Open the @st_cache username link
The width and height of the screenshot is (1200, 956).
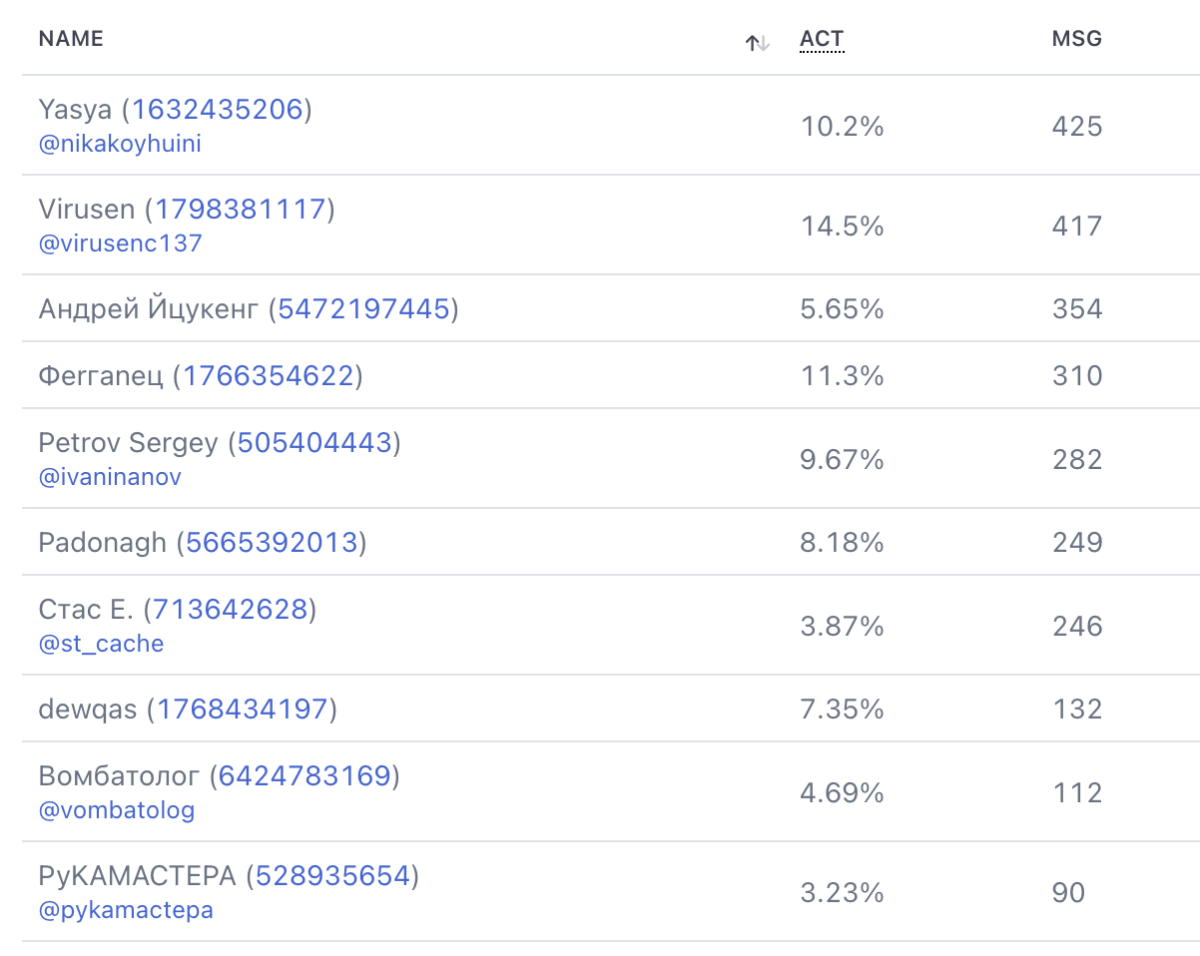coord(101,643)
